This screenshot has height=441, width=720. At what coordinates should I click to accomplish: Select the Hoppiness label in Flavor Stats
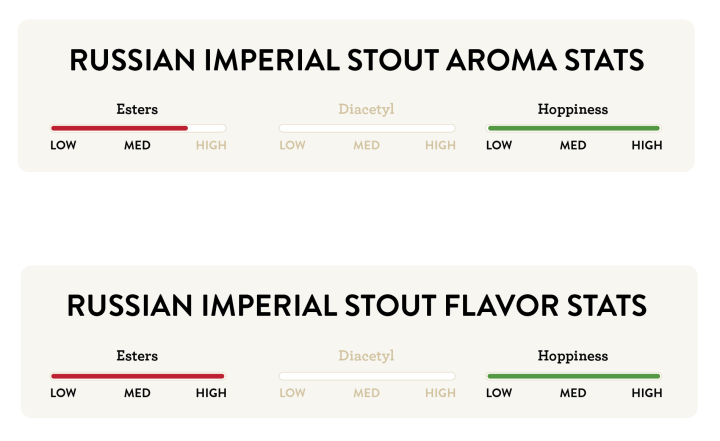point(573,356)
